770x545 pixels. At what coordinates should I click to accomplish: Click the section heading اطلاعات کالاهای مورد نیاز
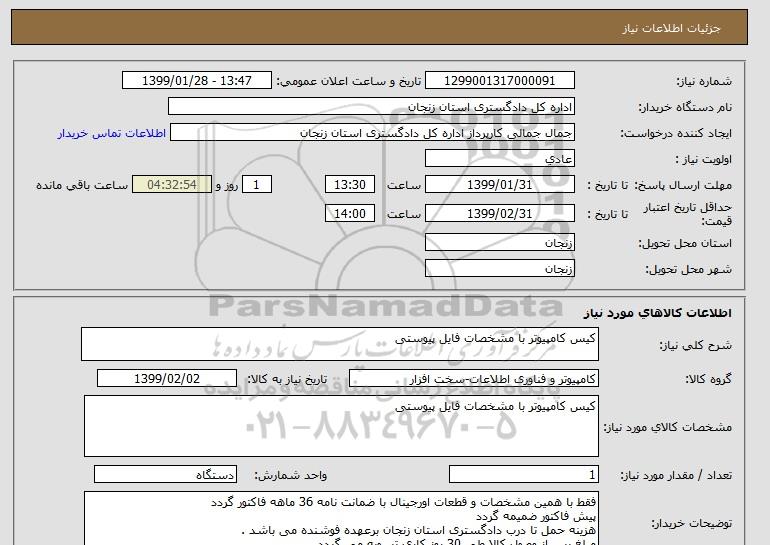(658, 313)
